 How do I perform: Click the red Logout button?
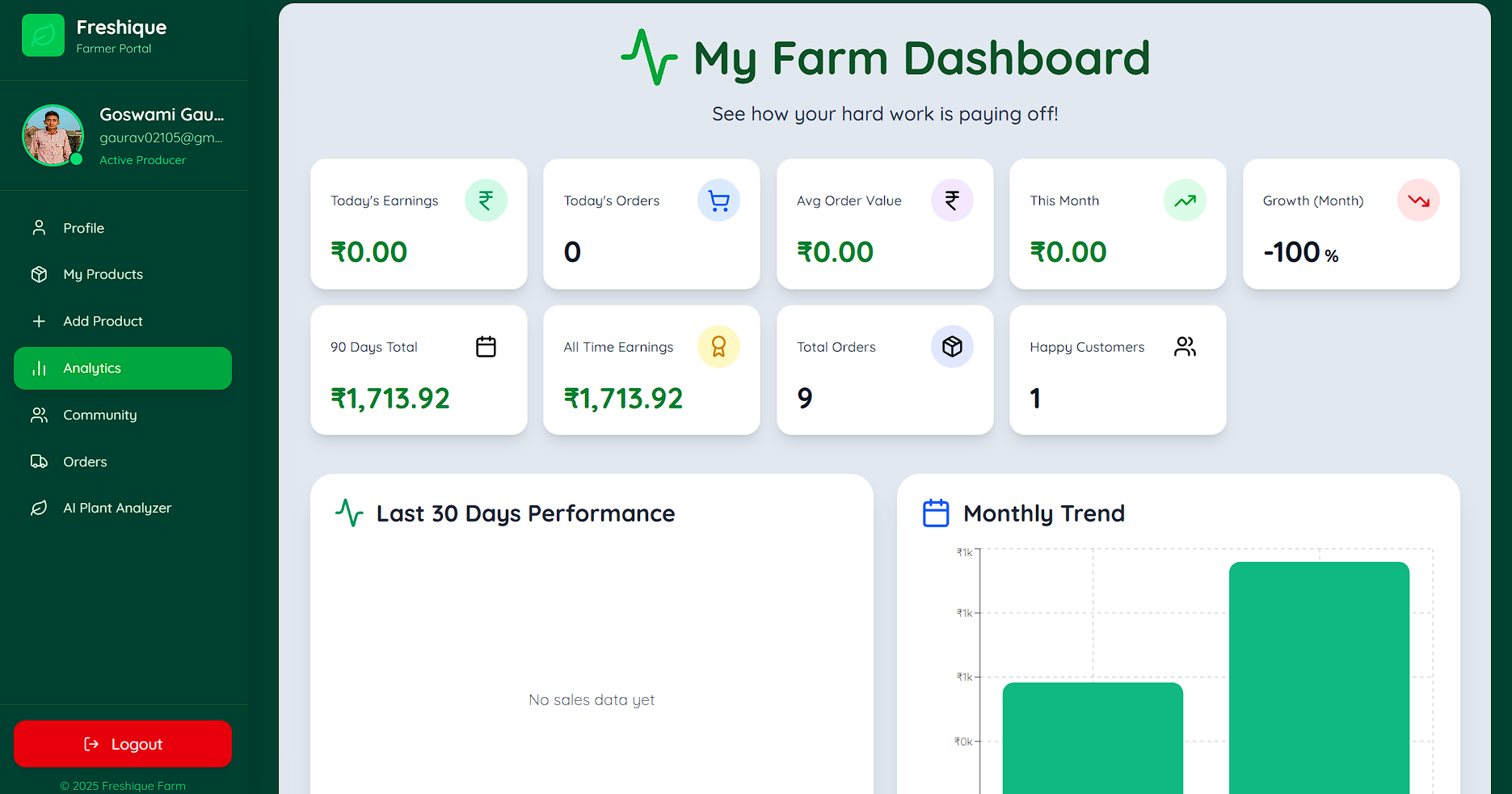[x=123, y=744]
